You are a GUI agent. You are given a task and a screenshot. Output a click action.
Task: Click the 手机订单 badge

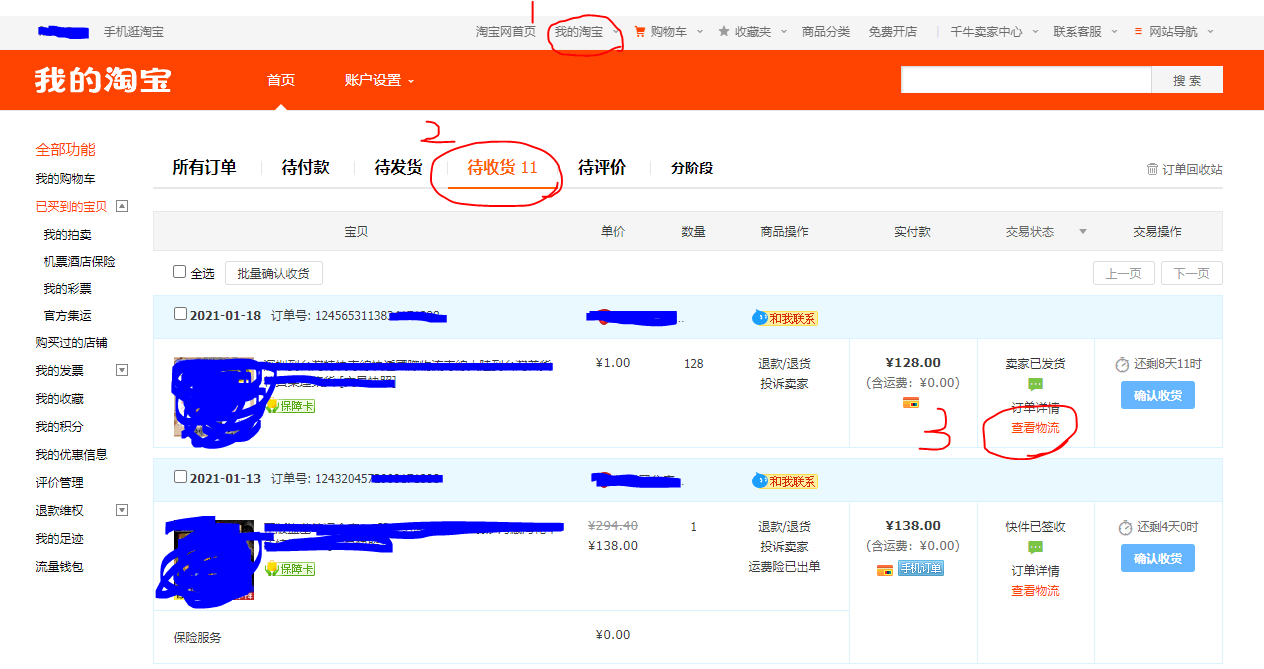(x=921, y=569)
